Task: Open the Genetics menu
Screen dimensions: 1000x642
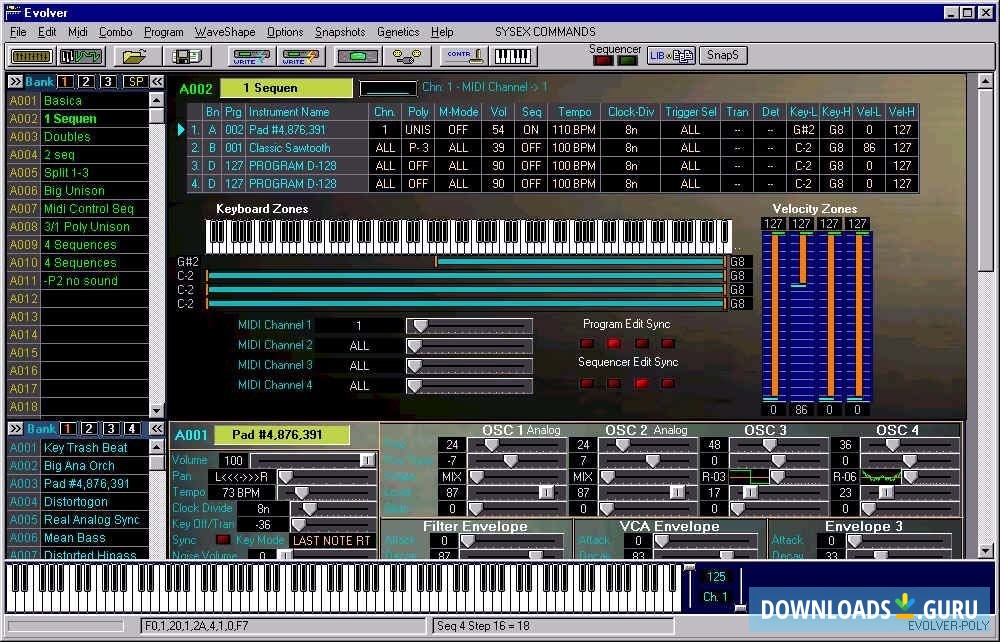Action: click(397, 32)
